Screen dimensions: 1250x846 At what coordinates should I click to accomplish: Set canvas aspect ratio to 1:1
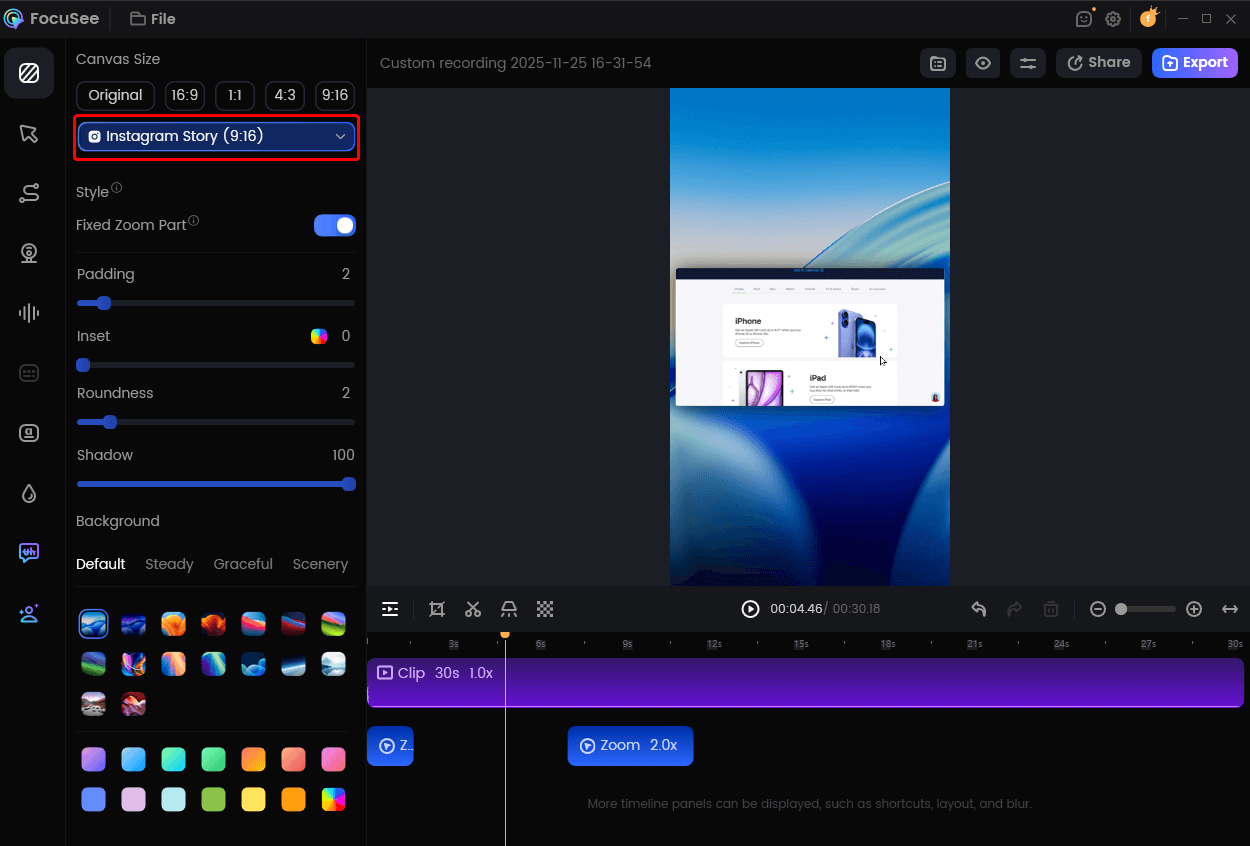click(234, 95)
